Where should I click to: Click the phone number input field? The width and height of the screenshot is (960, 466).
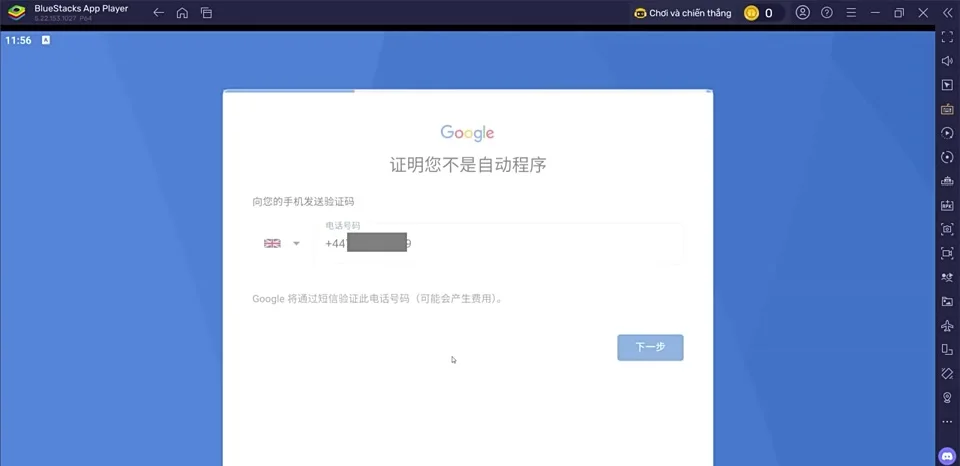point(499,243)
